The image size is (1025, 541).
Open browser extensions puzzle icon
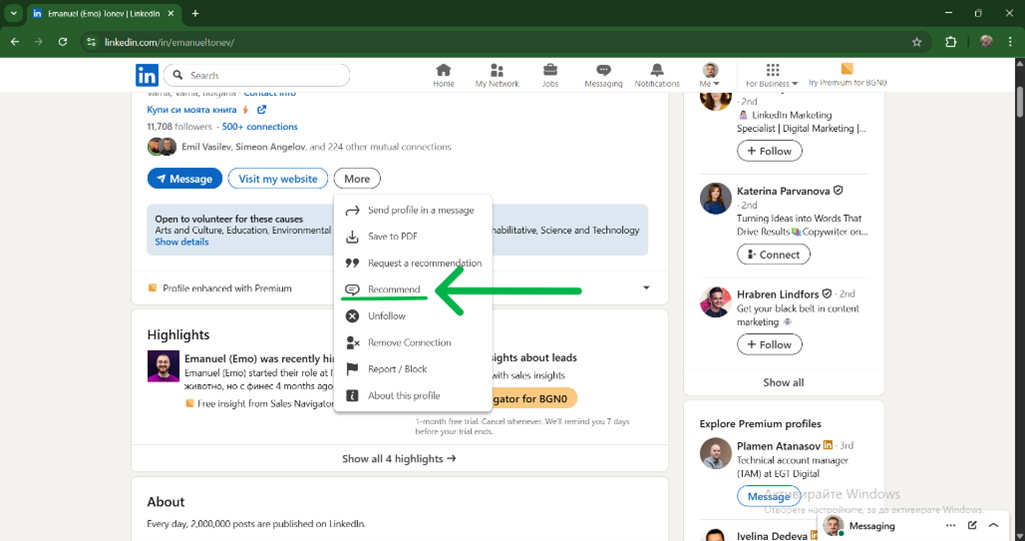point(951,42)
